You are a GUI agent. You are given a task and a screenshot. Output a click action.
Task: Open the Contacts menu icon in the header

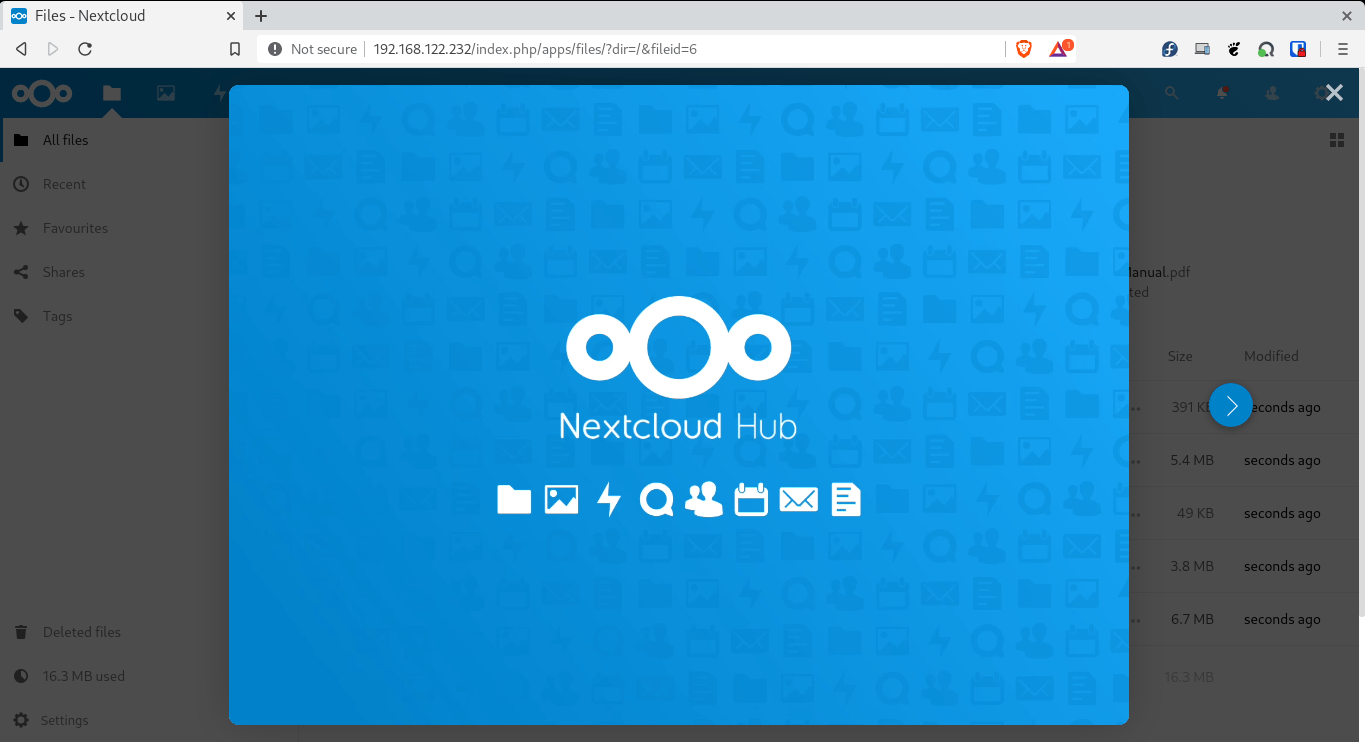pos(1272,93)
